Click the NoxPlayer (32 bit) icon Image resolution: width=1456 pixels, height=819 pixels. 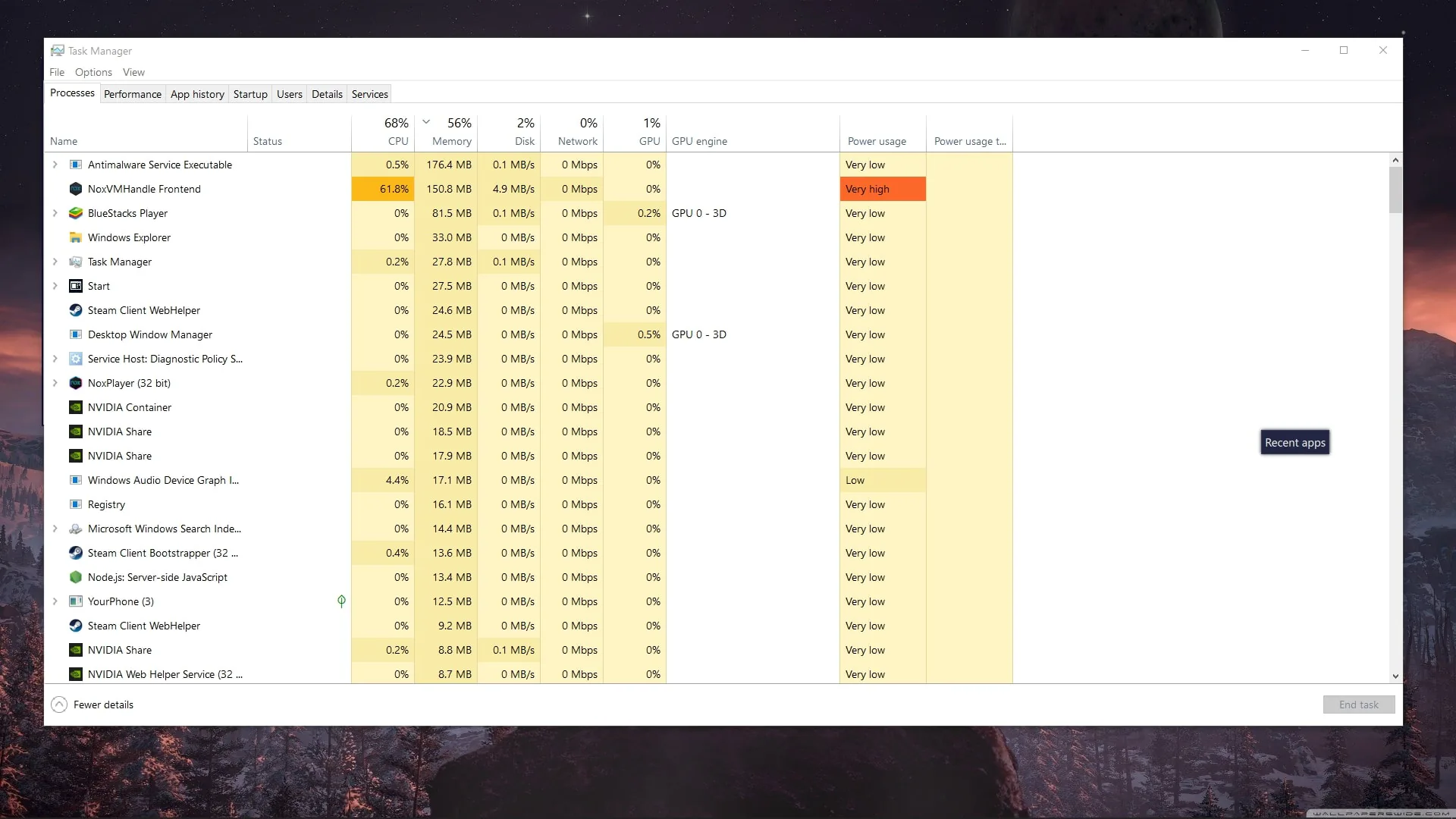pyautogui.click(x=76, y=383)
